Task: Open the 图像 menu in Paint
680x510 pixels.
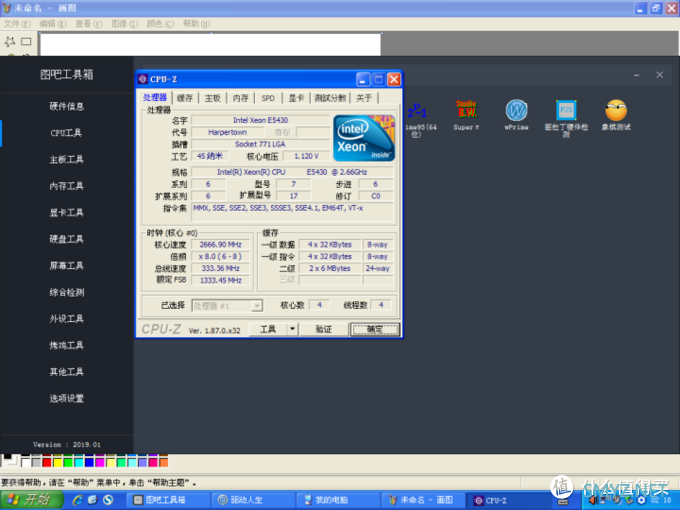Action: coord(124,24)
